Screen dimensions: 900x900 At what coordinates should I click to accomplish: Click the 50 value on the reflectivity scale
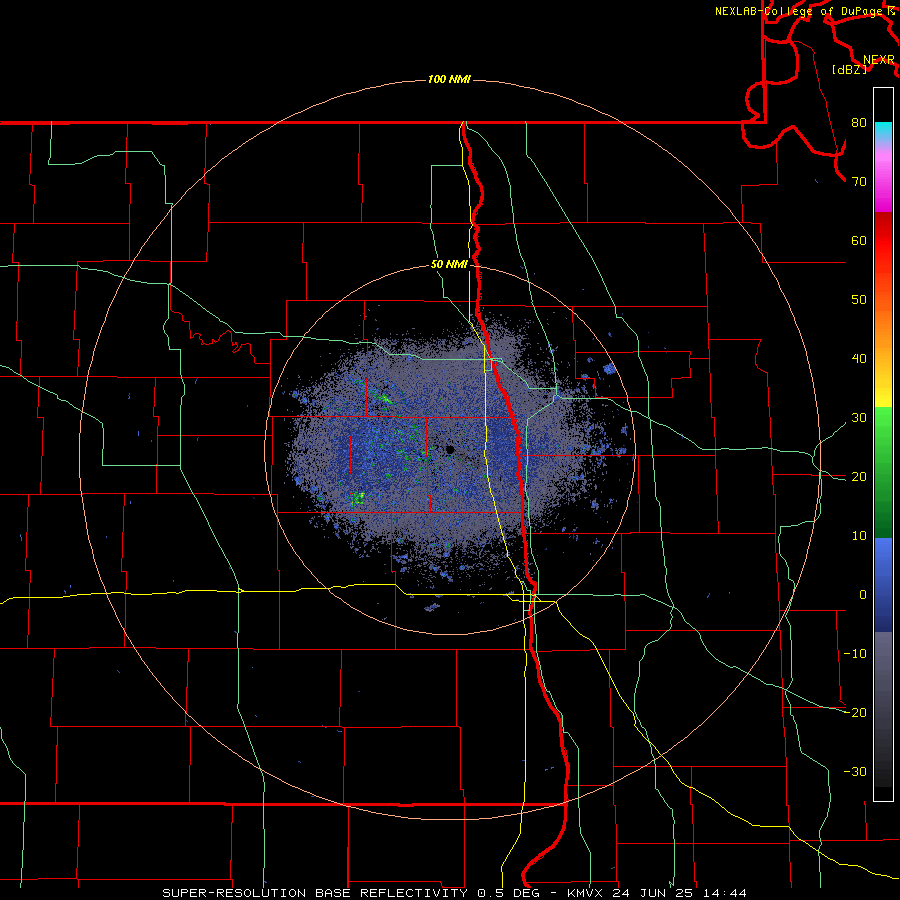coord(859,300)
